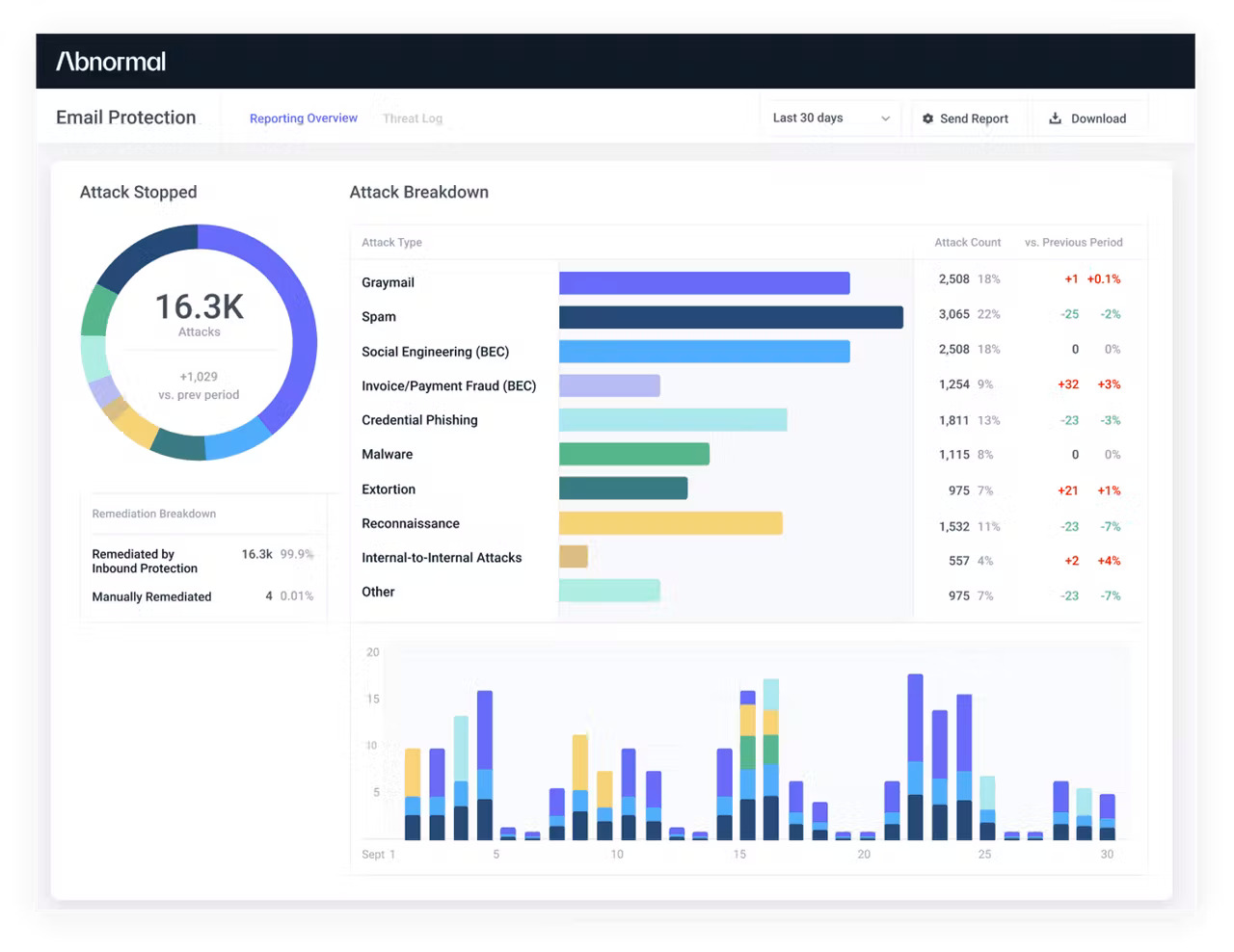
Task: Click the Abnormal logo in header
Action: (111, 62)
